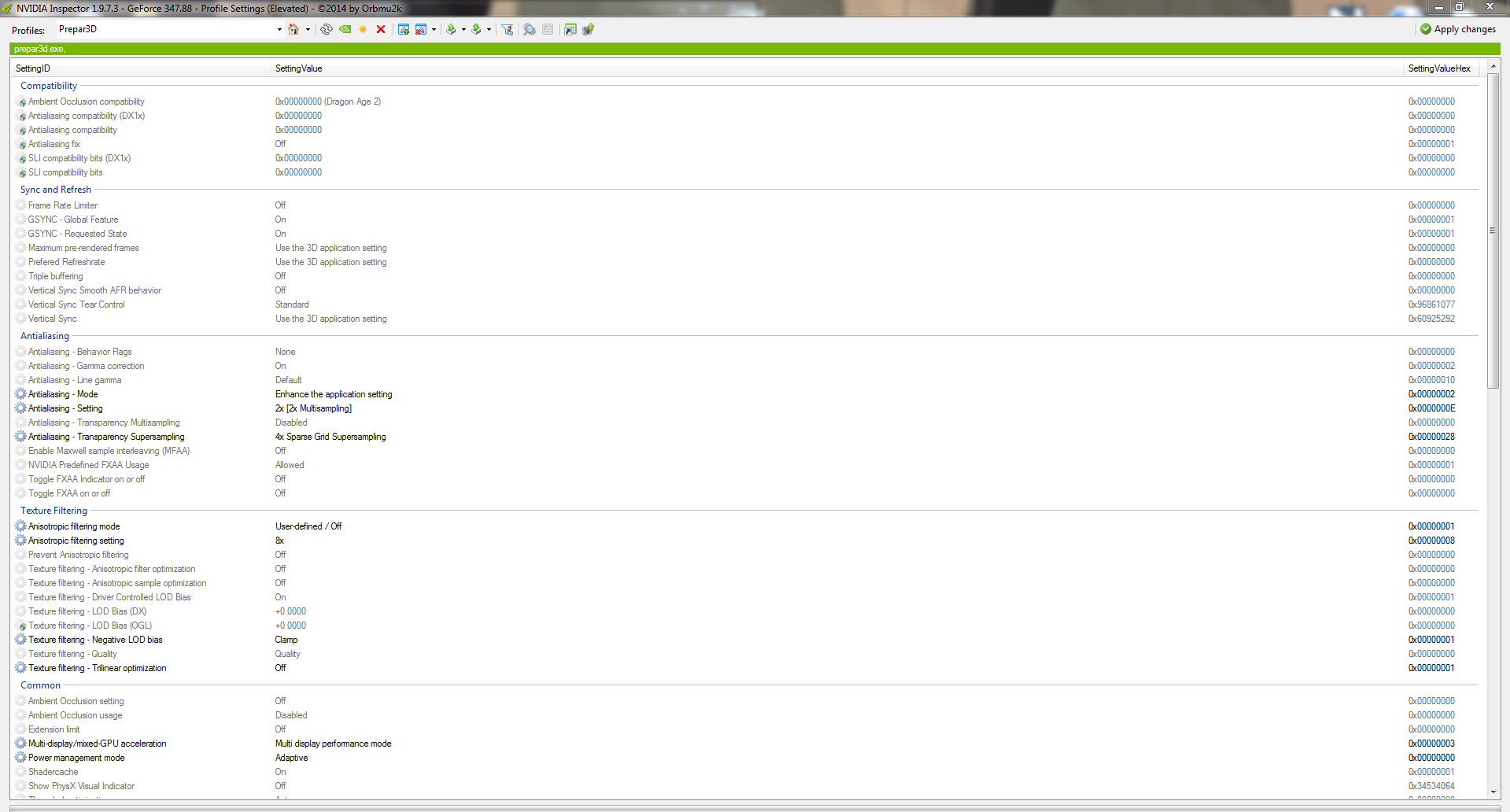
Task: Select the Ambient Occlusion usage row
Action: pyautogui.click(x=744, y=715)
